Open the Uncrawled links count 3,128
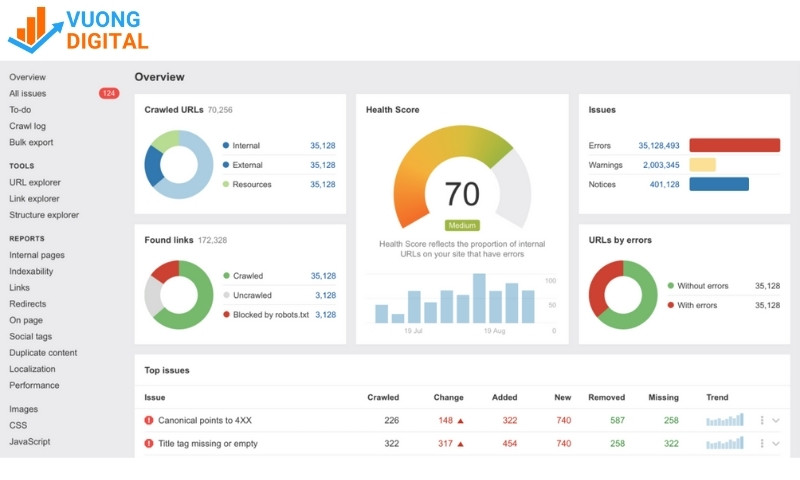The height and width of the screenshot is (480, 800). point(325,295)
